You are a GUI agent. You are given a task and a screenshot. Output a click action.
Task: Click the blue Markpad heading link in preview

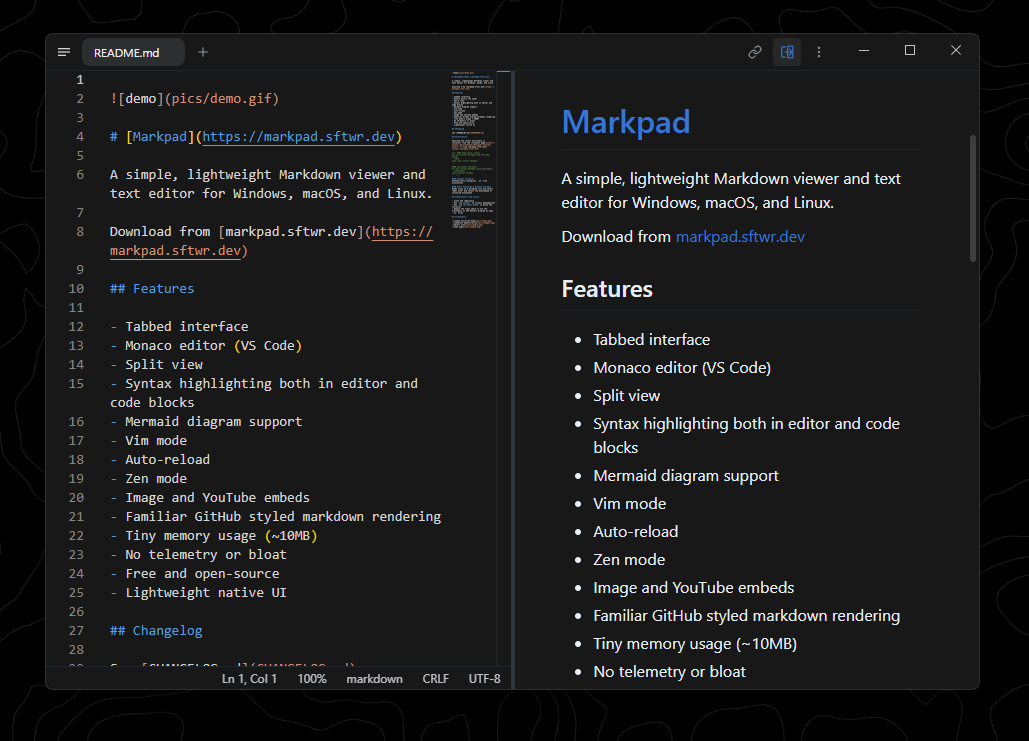(x=625, y=122)
